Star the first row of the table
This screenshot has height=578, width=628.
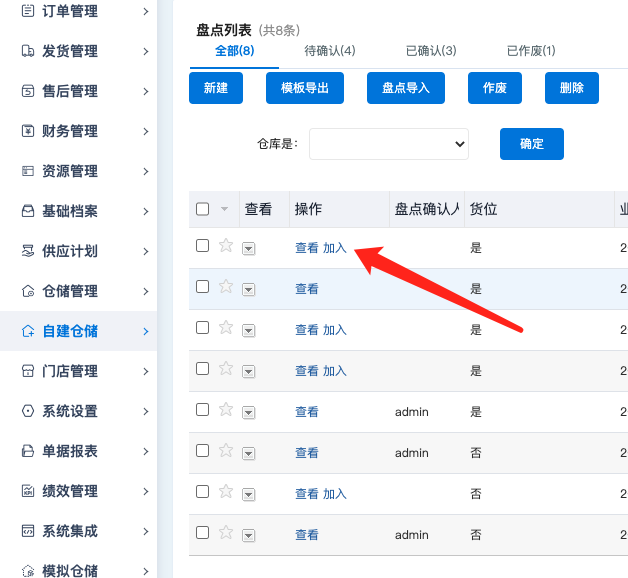pos(226,245)
